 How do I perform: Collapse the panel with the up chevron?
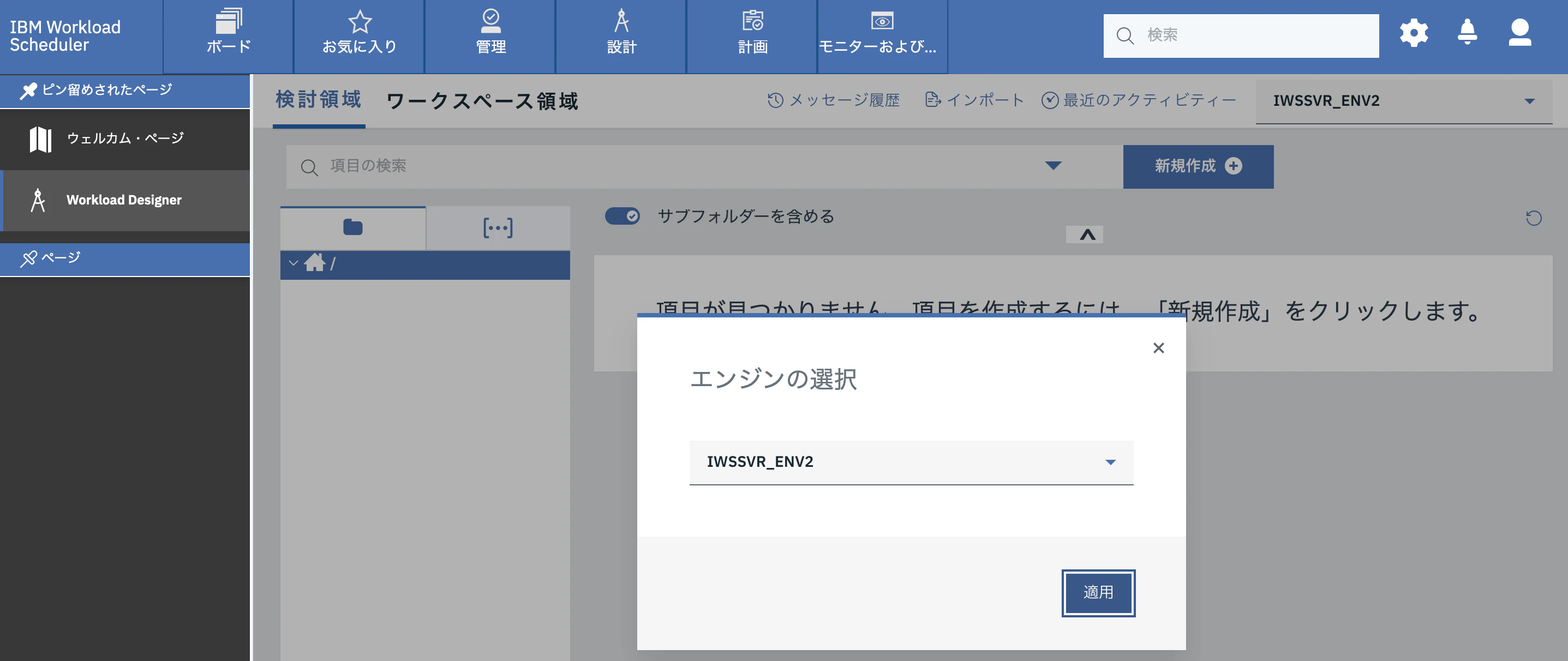1084,235
